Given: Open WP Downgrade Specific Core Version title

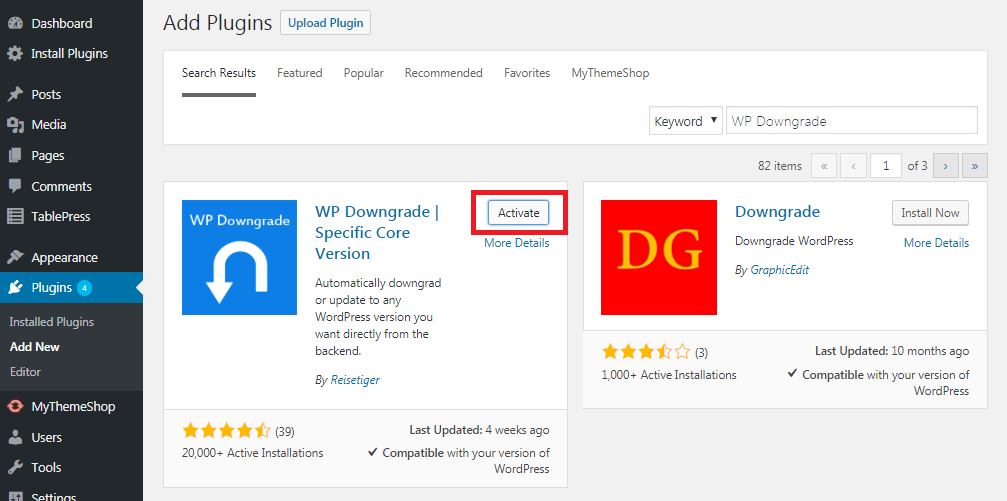Looking at the screenshot, I should 377,233.
